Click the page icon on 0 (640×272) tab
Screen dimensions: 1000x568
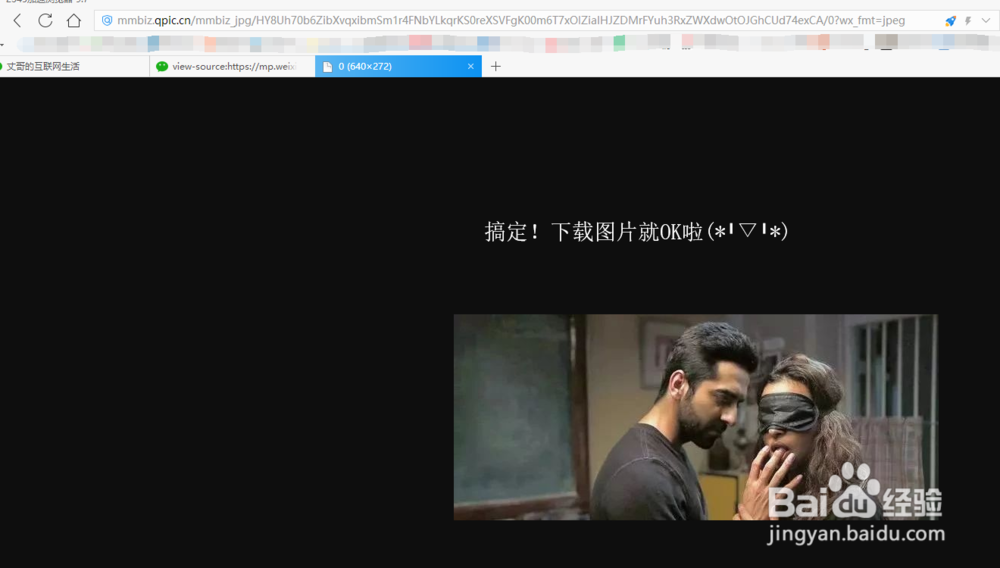(327, 67)
